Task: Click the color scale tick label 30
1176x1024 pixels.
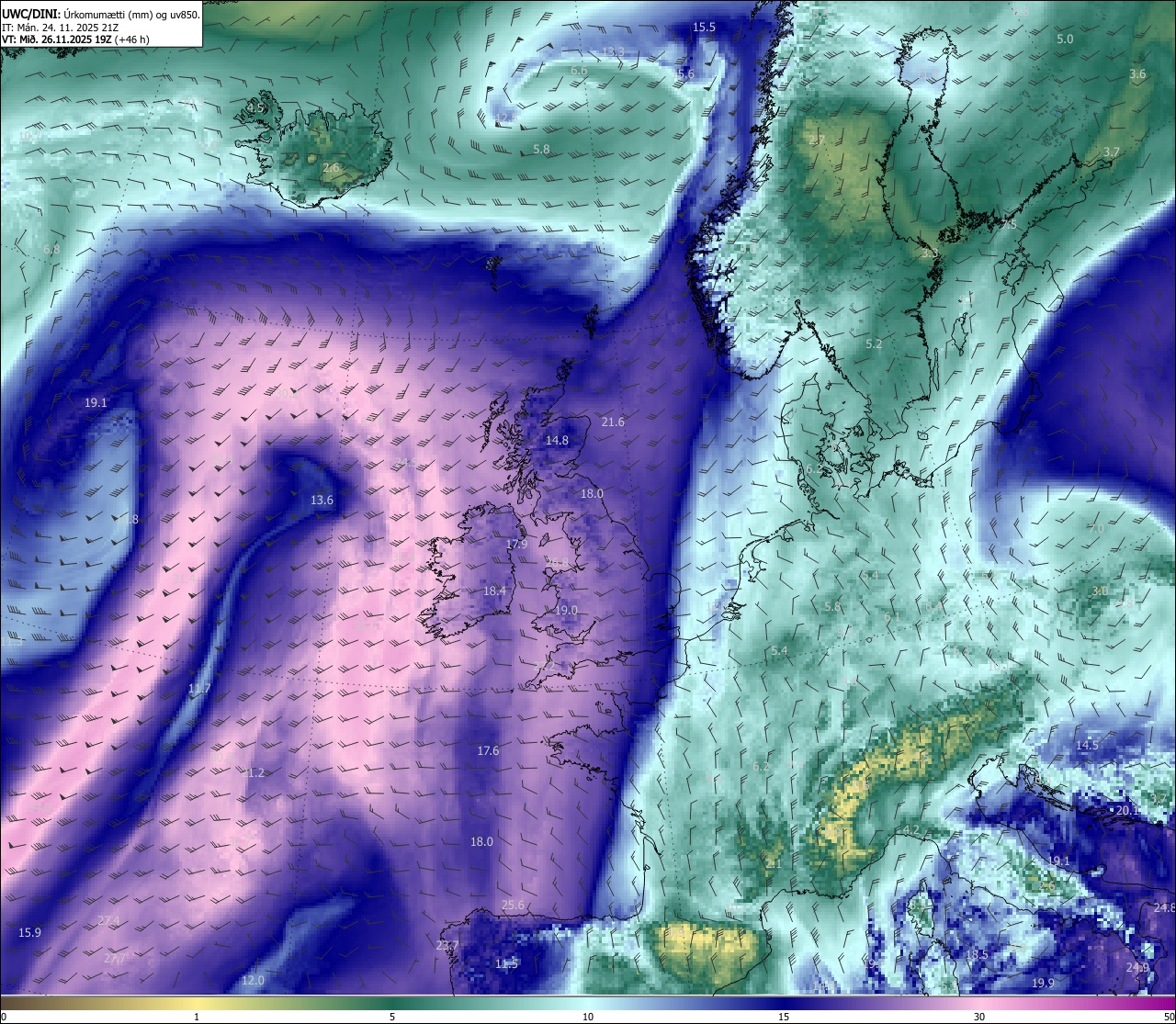Action: click(x=979, y=1017)
